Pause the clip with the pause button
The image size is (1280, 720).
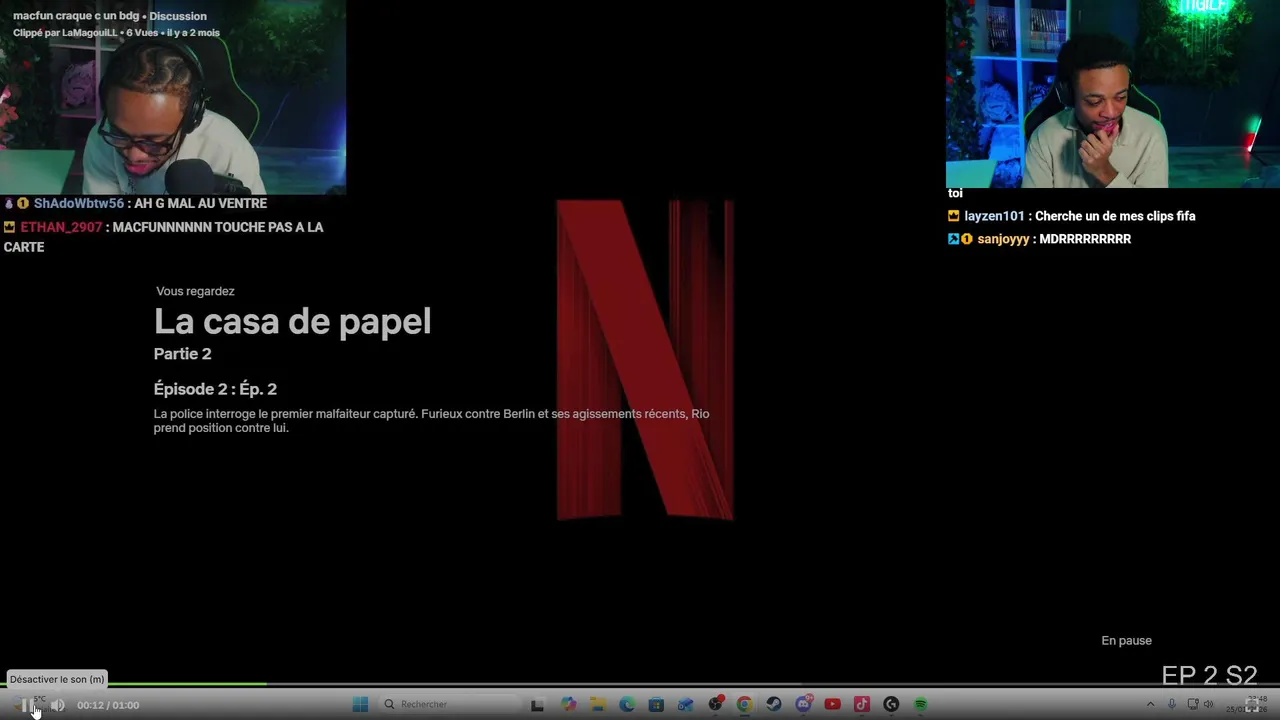pos(26,705)
